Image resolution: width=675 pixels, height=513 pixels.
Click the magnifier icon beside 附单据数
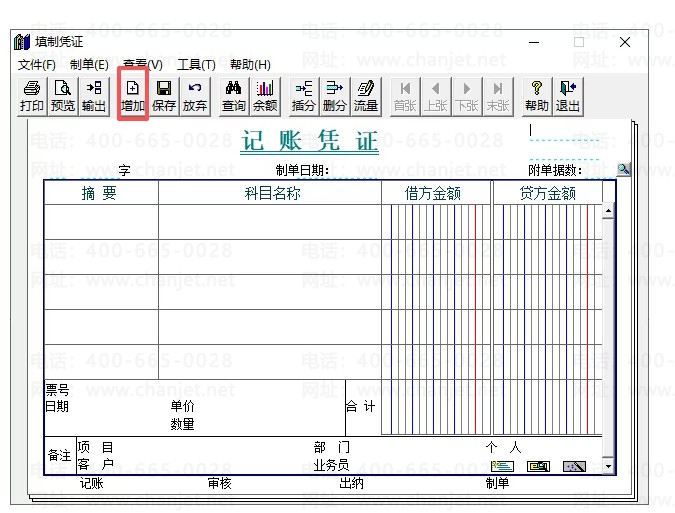[623, 169]
